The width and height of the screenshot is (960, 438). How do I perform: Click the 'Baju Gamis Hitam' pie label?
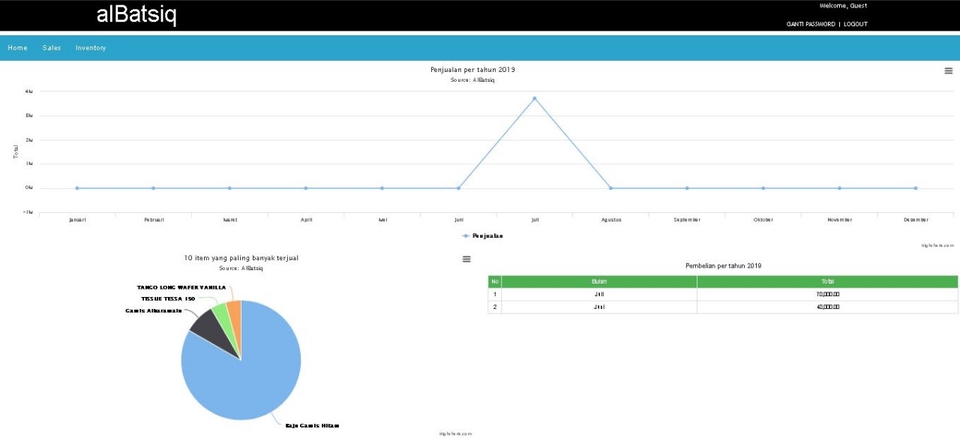pos(312,426)
